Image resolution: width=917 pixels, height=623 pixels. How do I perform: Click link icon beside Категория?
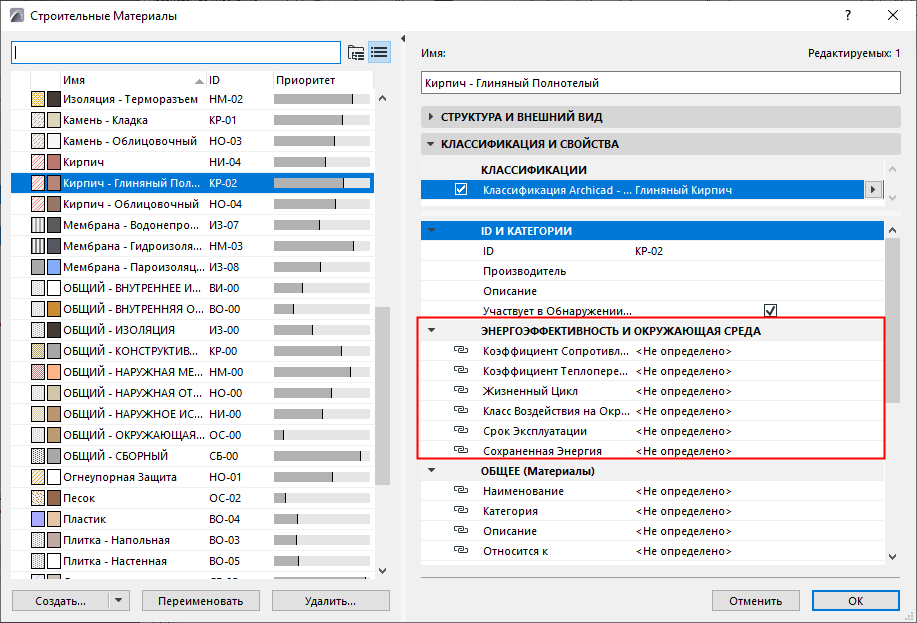(461, 510)
